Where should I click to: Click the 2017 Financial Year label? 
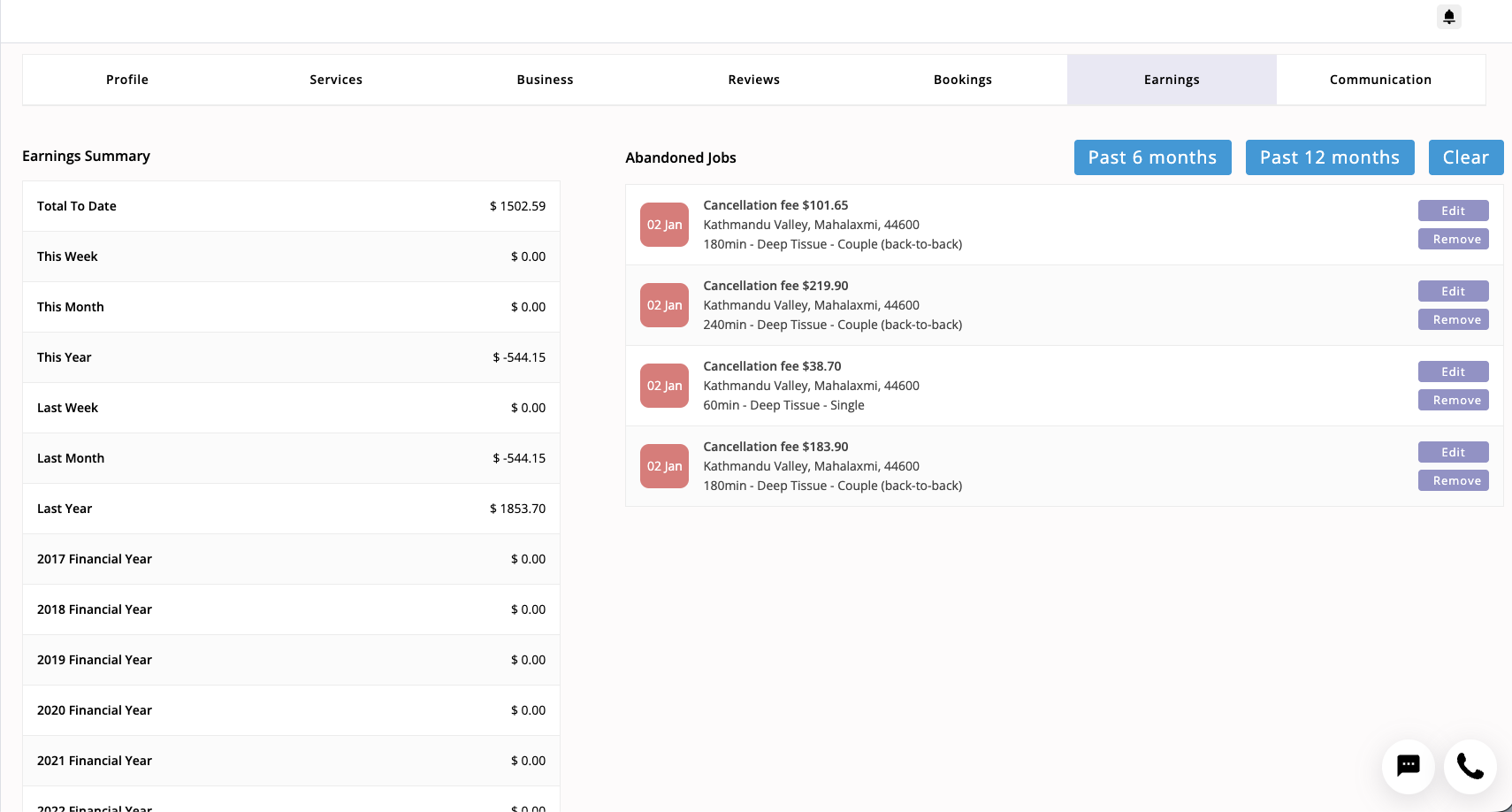[x=95, y=559]
